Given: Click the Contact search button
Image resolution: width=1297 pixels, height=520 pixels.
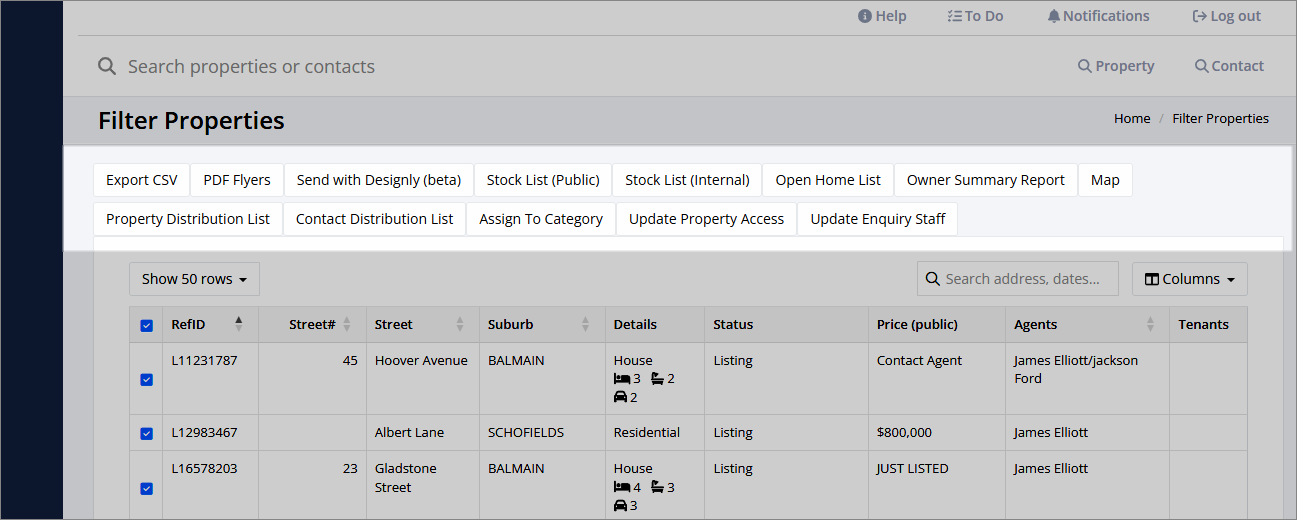Looking at the screenshot, I should (1229, 66).
